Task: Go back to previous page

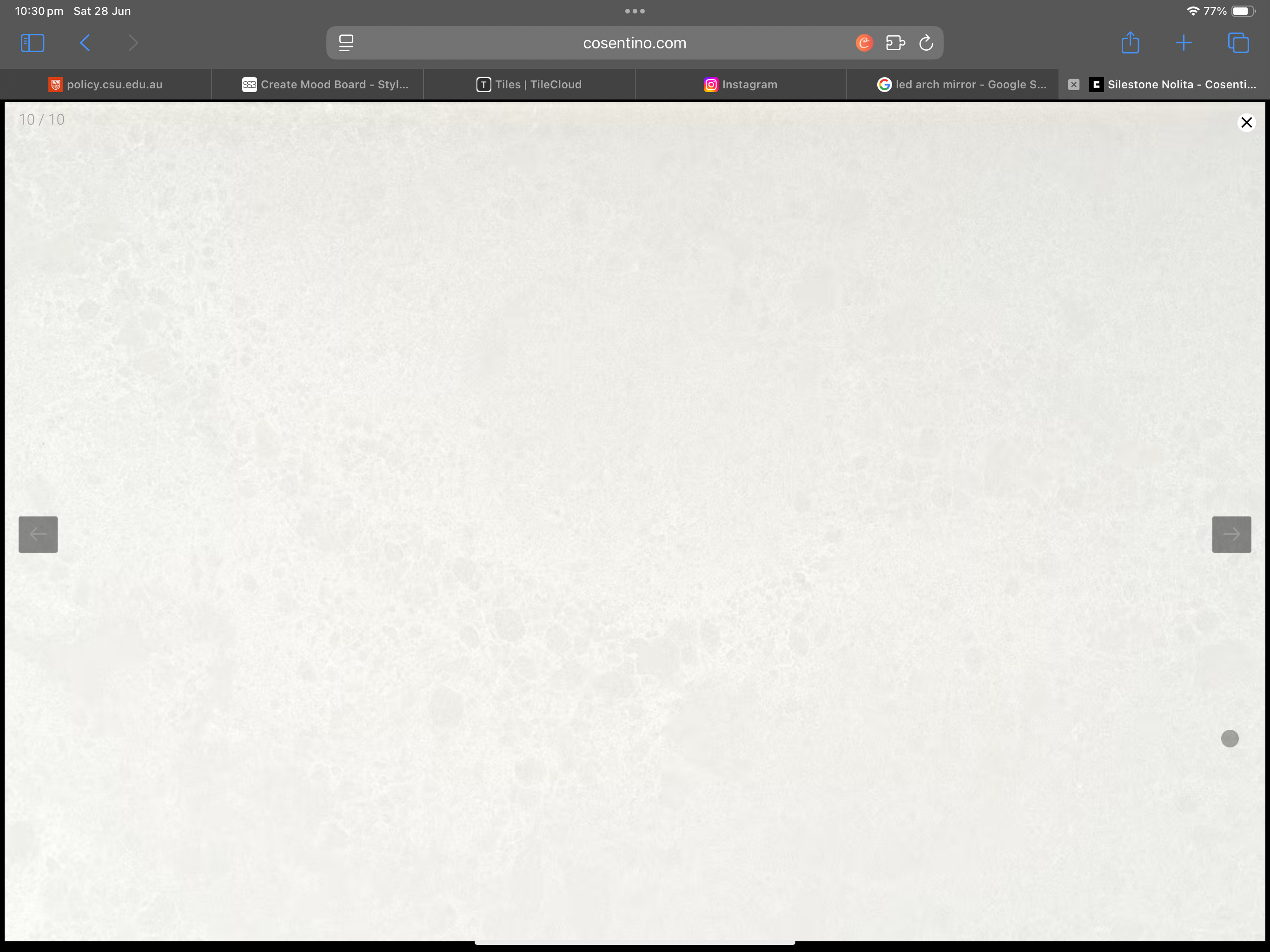Action: pos(85,43)
